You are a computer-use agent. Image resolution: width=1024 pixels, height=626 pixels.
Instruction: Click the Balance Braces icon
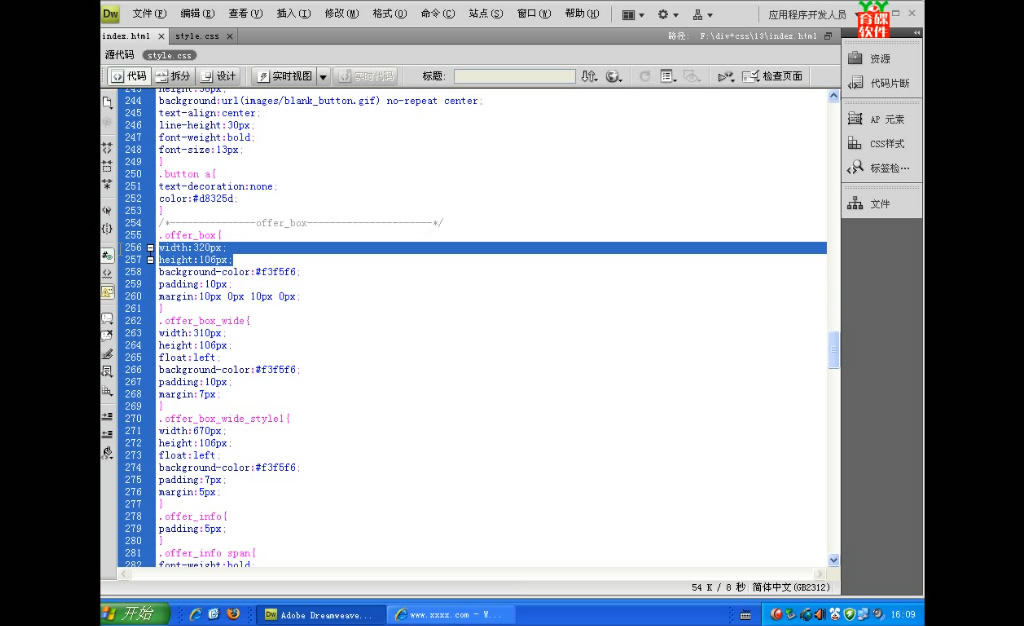[x=107, y=228]
